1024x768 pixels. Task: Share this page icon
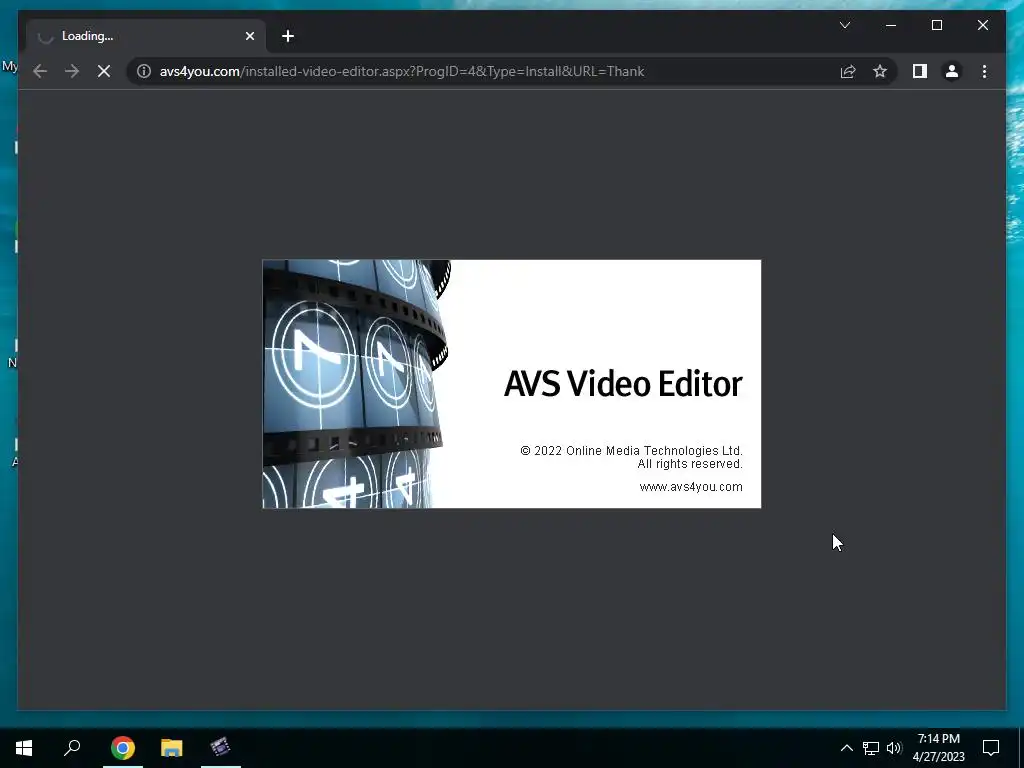click(x=848, y=71)
